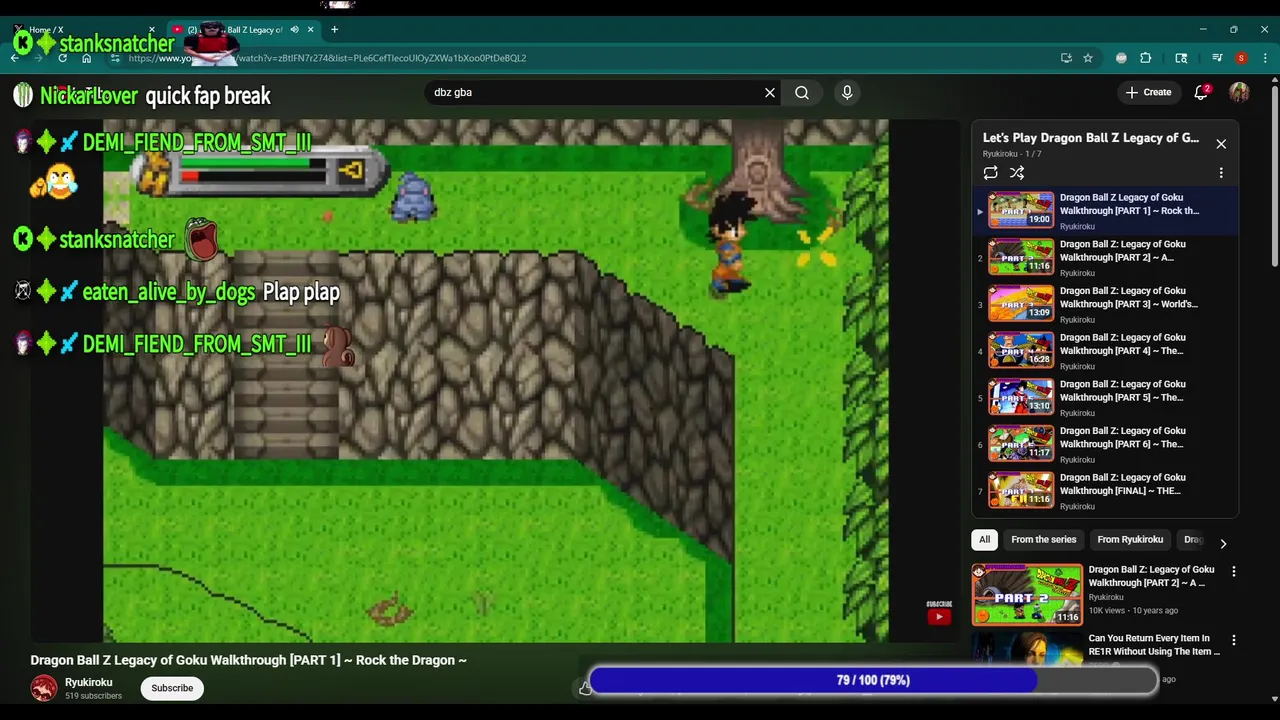Bookmark this page with the star icon
This screenshot has height=720, width=1280.
tap(1088, 58)
